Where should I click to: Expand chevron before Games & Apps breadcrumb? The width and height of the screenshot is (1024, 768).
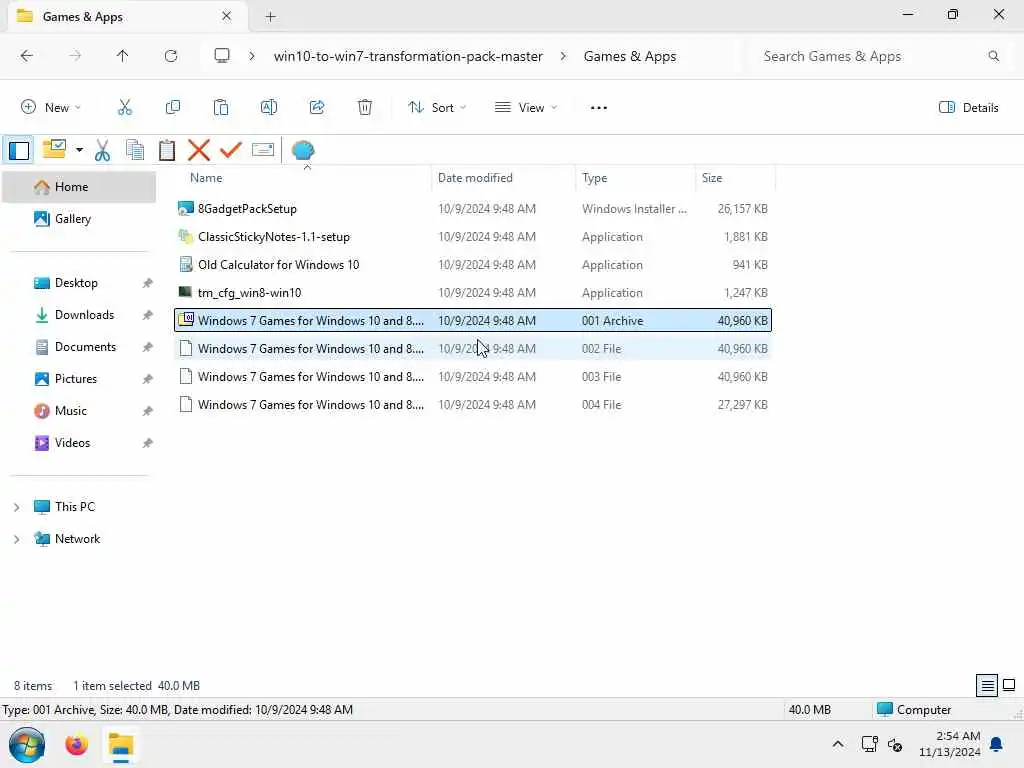pos(563,56)
